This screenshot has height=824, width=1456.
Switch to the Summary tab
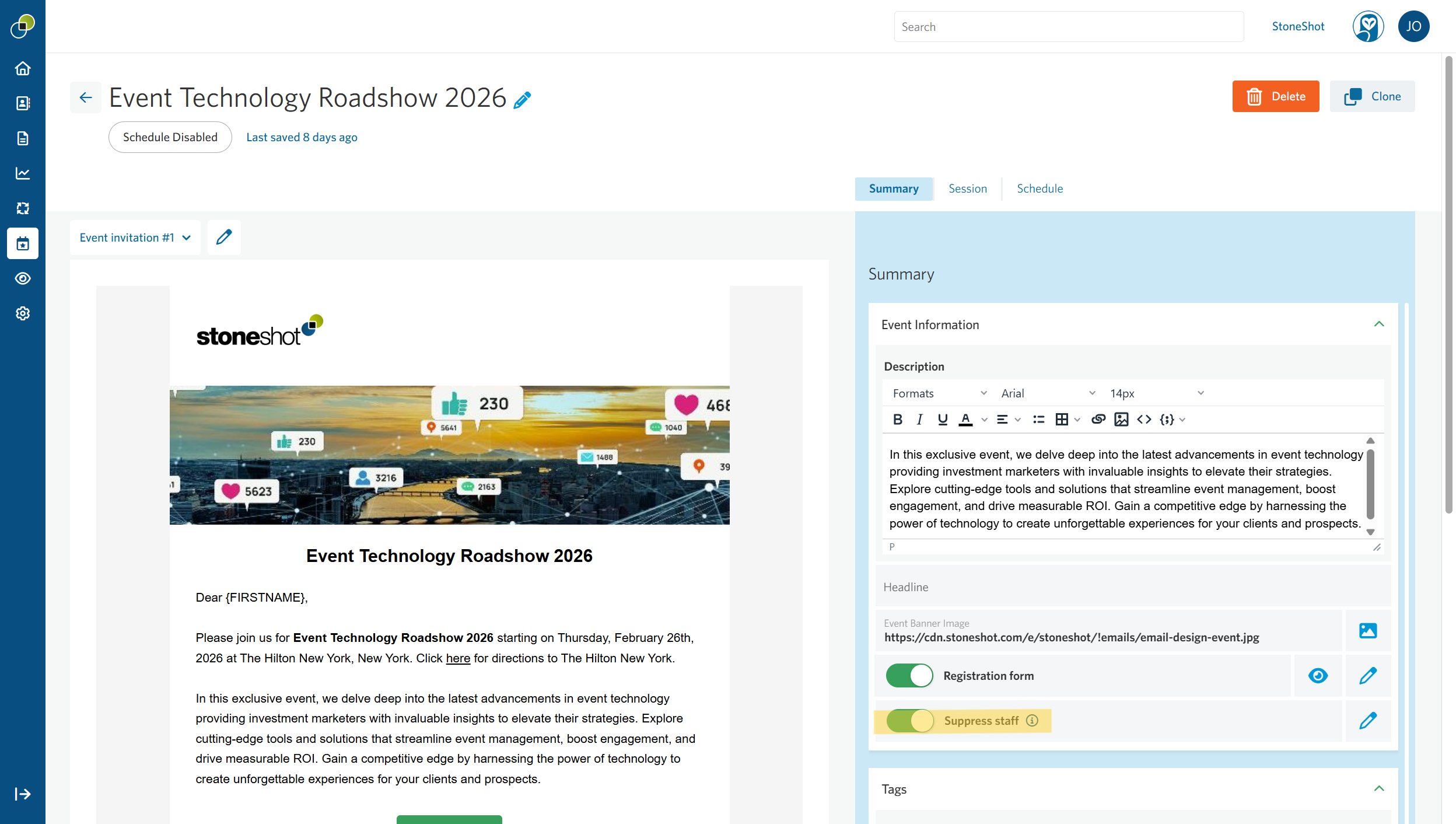[x=894, y=188]
